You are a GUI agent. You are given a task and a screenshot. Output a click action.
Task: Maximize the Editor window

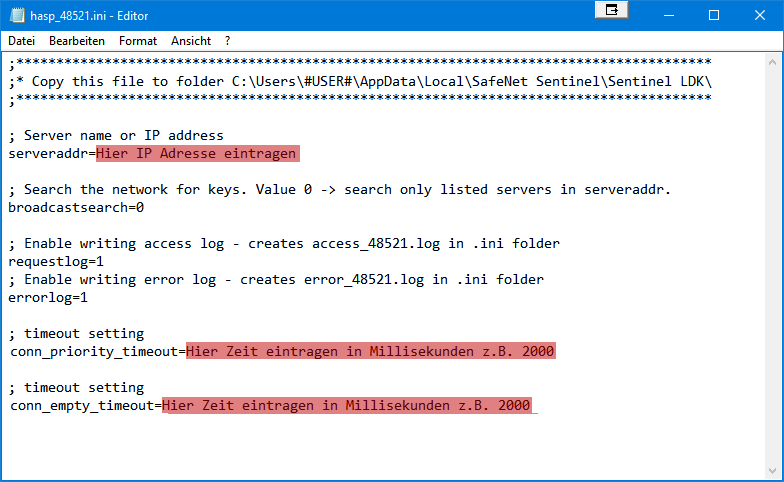(714, 16)
